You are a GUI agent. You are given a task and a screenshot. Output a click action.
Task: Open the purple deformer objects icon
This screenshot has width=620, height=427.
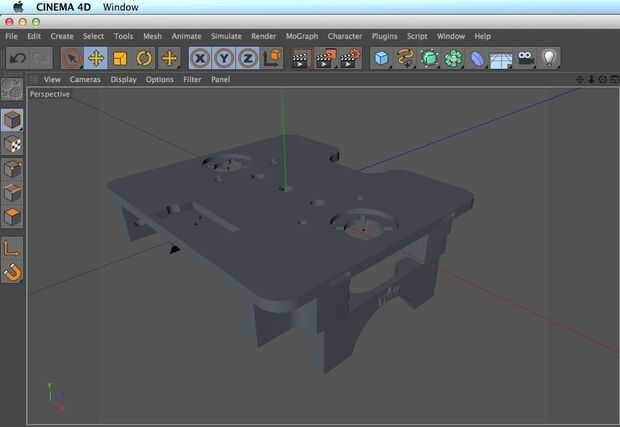[x=478, y=59]
